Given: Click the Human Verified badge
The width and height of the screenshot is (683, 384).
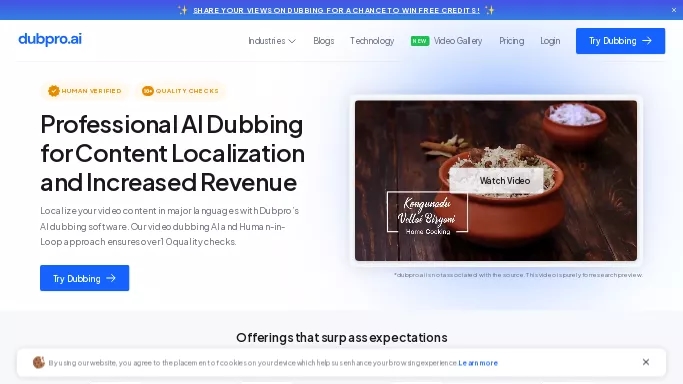Looking at the screenshot, I should pyautogui.click(x=85, y=91).
